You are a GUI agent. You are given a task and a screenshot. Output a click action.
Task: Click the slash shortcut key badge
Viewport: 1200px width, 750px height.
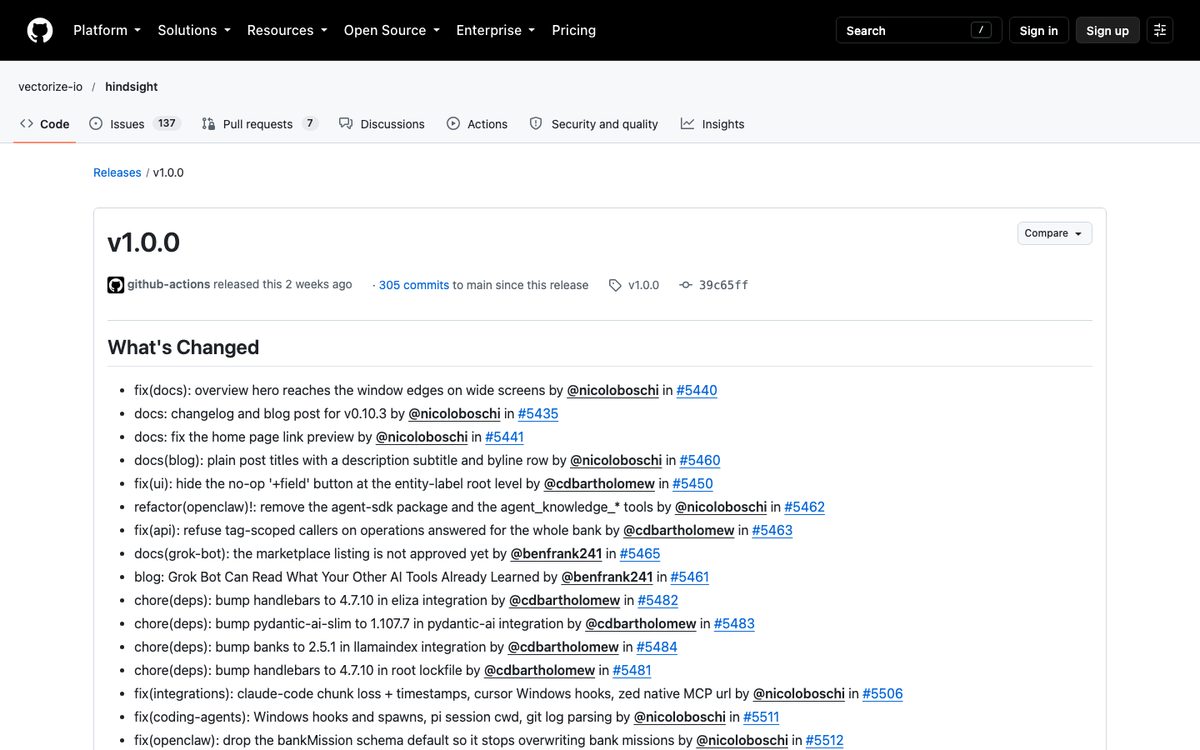[x=982, y=30]
